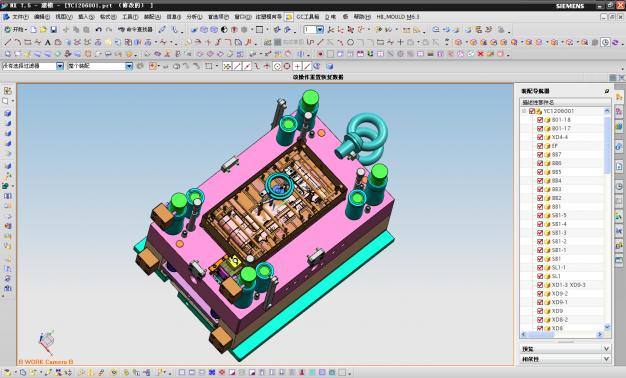Image resolution: width=626 pixels, height=378 pixels.
Task: Select the line sketch tool
Action: (8, 42)
